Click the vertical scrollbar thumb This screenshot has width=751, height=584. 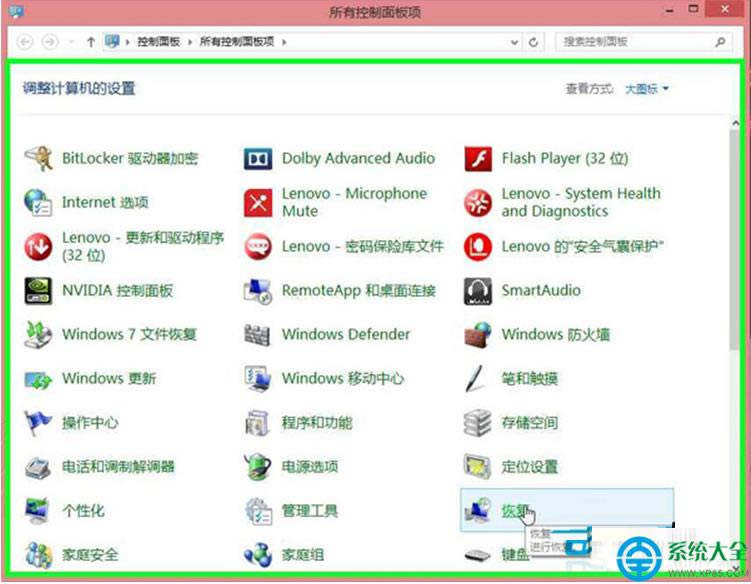[735, 240]
